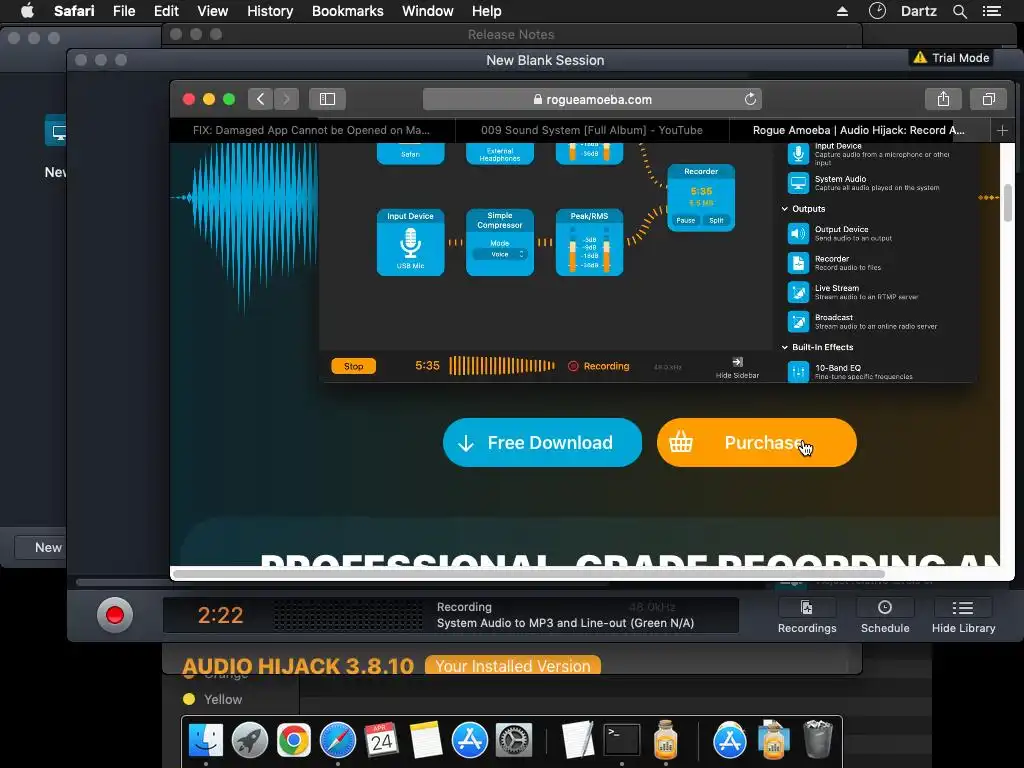The width and height of the screenshot is (1024, 768).
Task: Open the Safari File menu
Action: click(123, 11)
